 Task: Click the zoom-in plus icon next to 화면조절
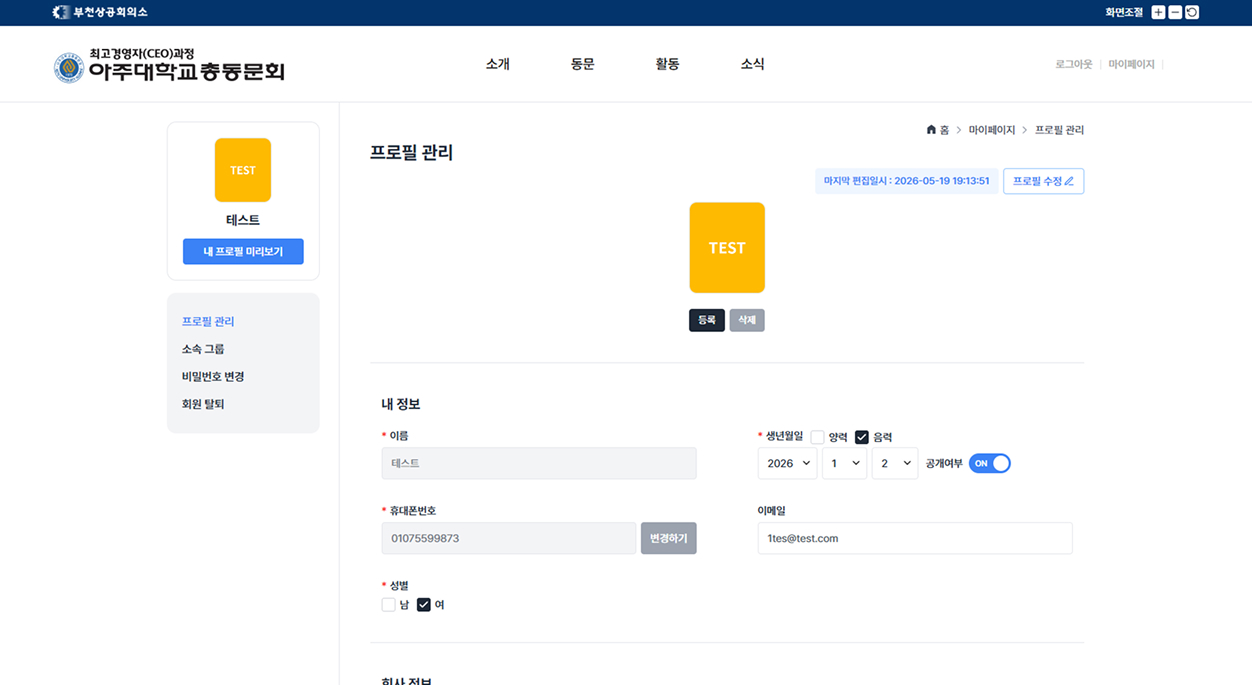(1158, 12)
